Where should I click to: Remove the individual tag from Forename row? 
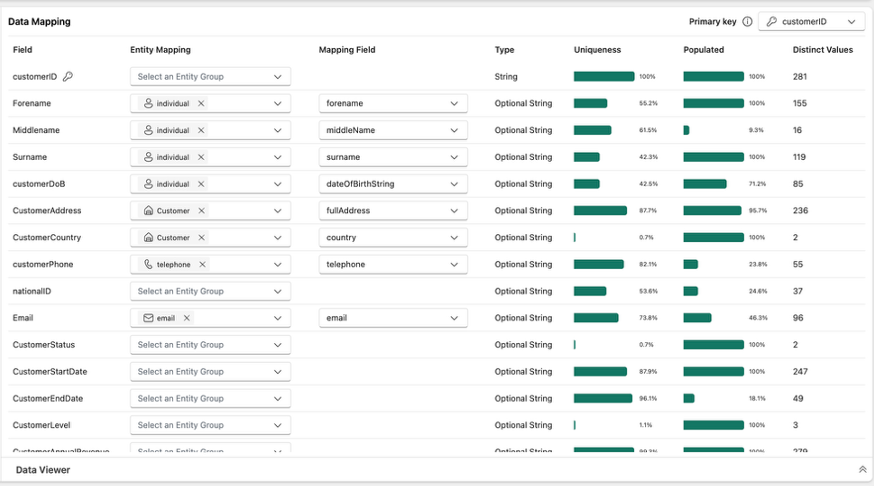[x=200, y=103]
